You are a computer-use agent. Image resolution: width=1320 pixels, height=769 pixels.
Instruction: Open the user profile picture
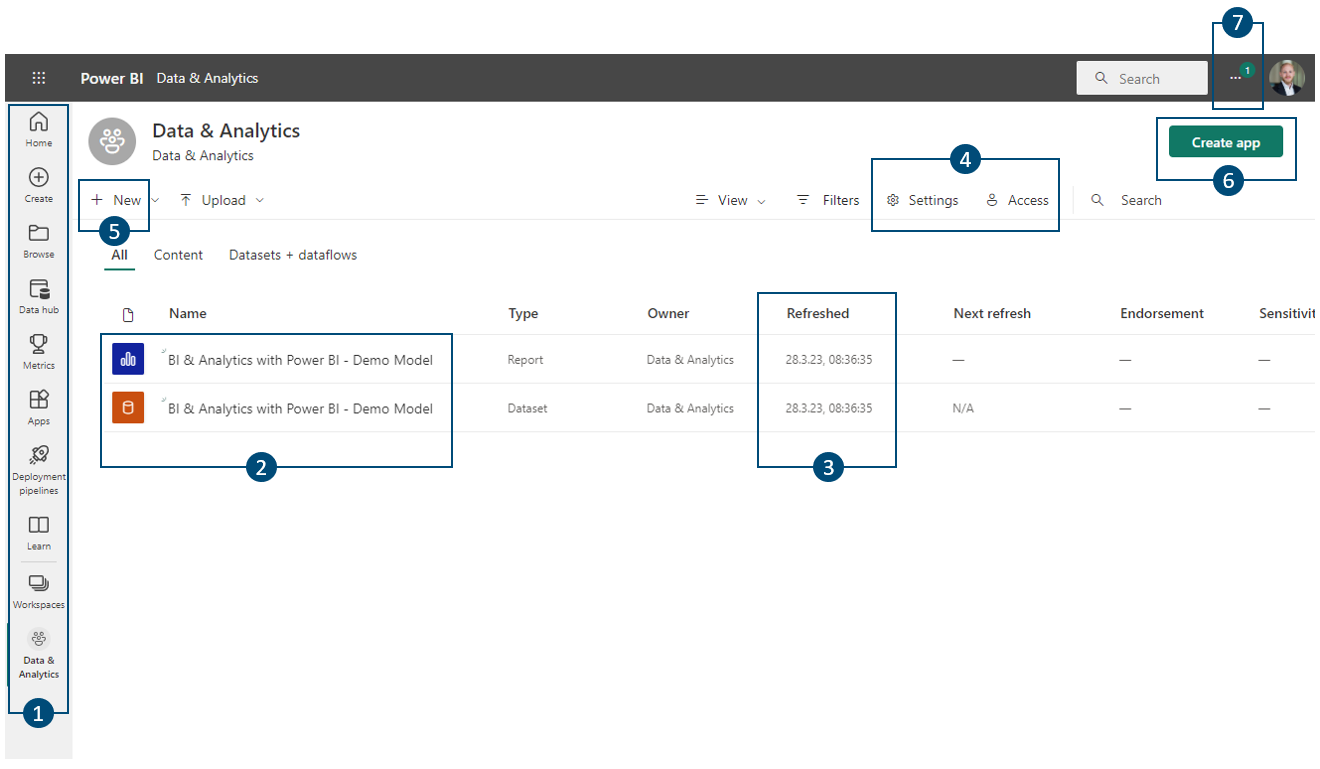pos(1287,78)
